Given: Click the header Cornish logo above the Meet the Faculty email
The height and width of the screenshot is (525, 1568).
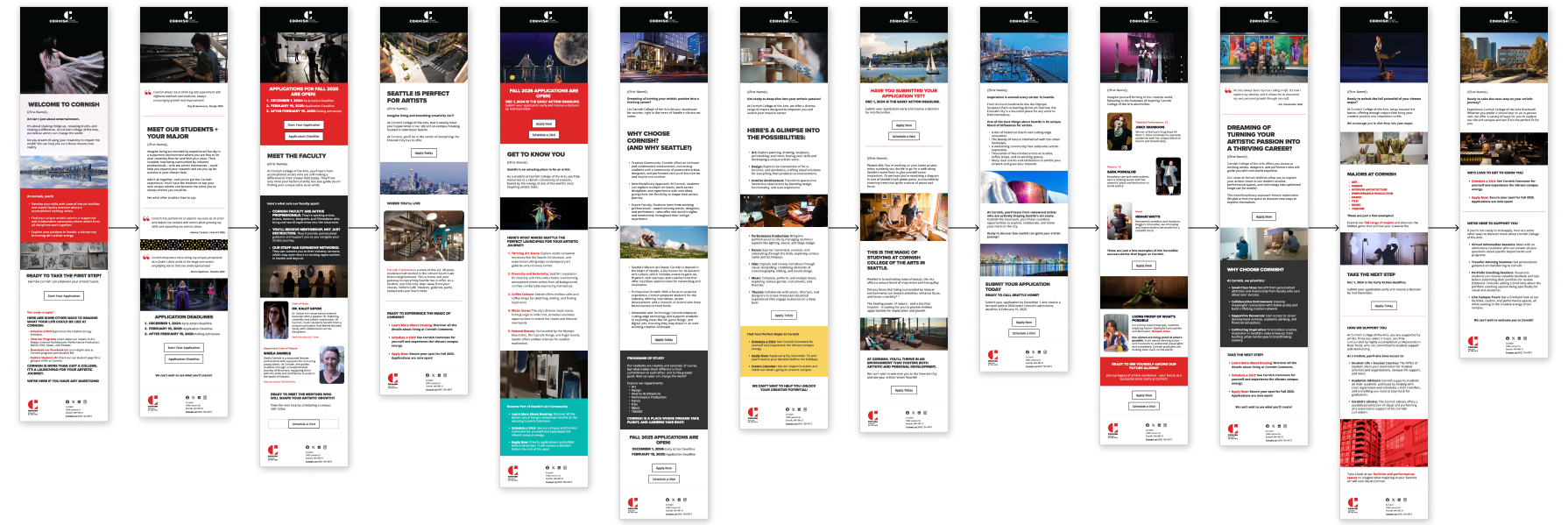Looking at the screenshot, I should 304,18.
